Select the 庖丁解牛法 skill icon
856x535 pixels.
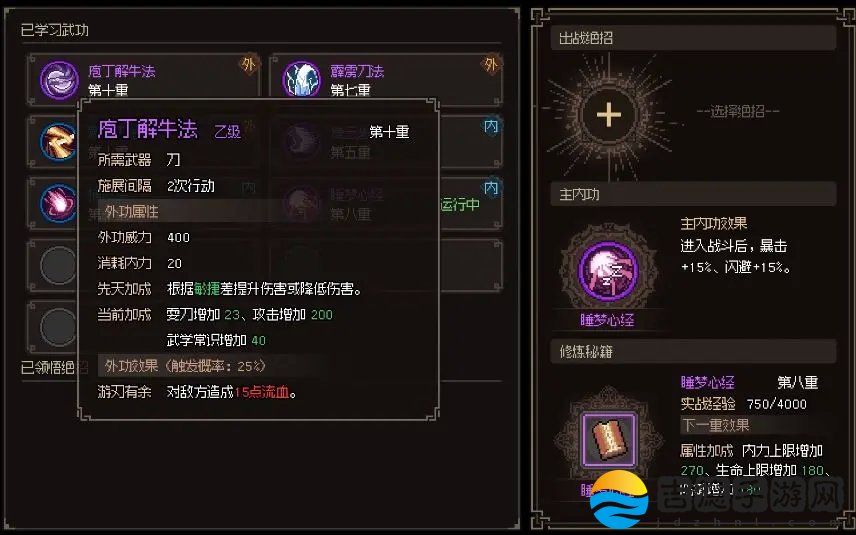[59, 80]
